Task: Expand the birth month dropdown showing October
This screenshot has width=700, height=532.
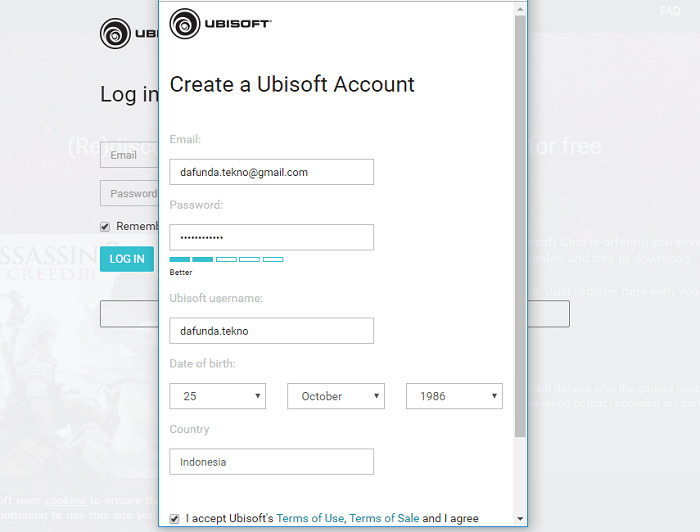Action: 335,396
